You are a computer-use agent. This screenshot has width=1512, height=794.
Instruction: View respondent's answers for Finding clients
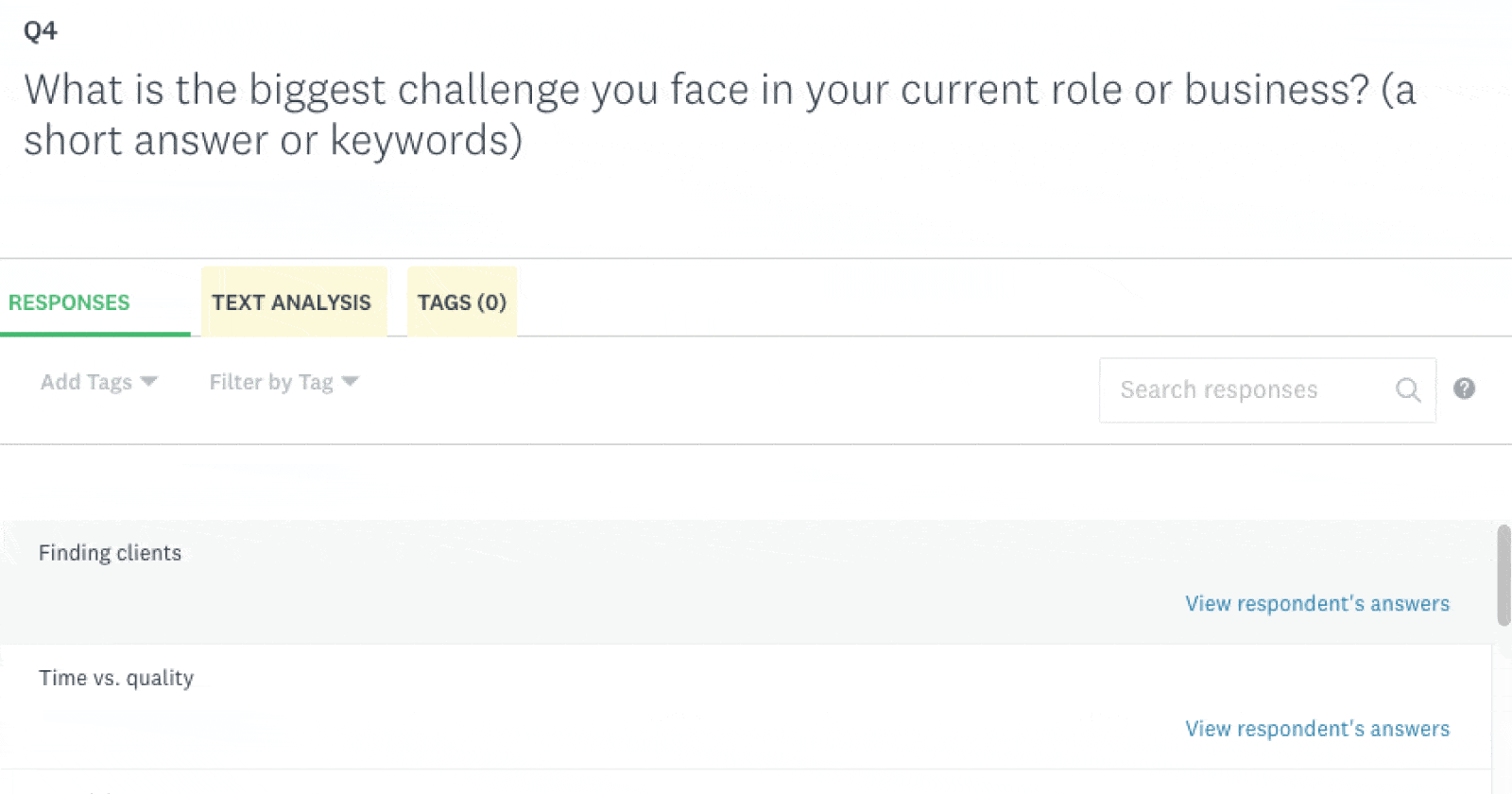click(1316, 603)
